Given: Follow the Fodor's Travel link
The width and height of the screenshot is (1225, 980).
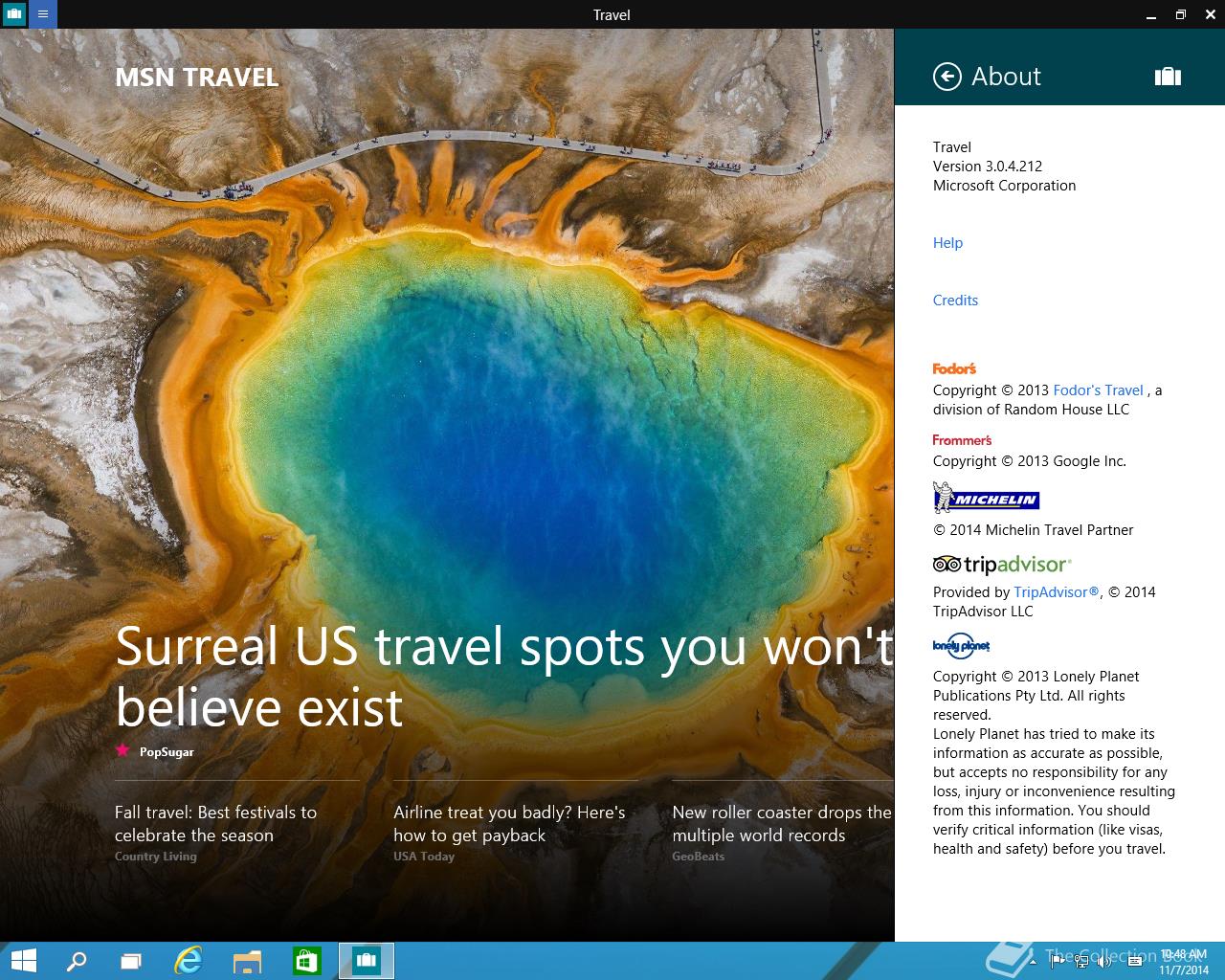Looking at the screenshot, I should (1098, 390).
